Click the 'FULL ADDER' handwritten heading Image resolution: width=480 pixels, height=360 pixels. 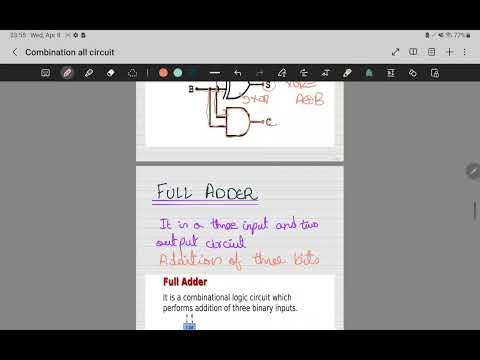207,192
